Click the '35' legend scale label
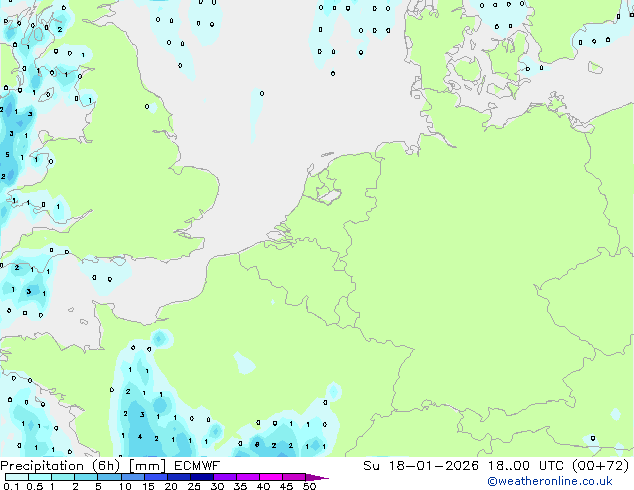Image resolution: width=634 pixels, height=490 pixels. (x=240, y=486)
